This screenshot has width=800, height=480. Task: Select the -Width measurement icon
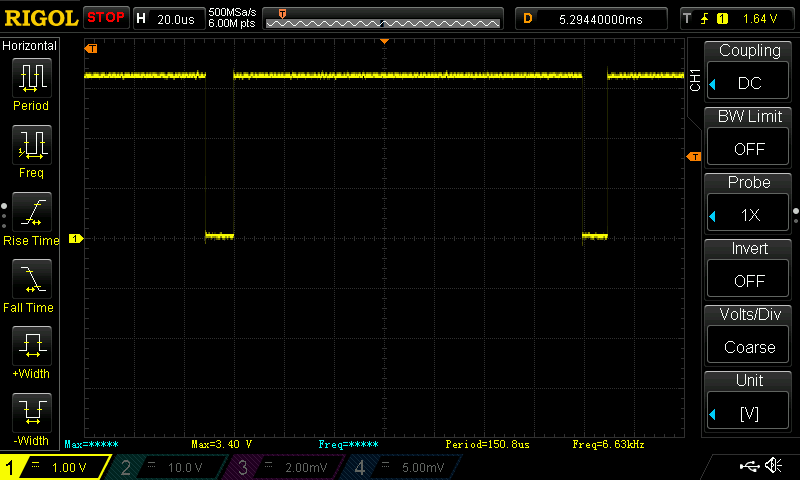click(x=32, y=413)
